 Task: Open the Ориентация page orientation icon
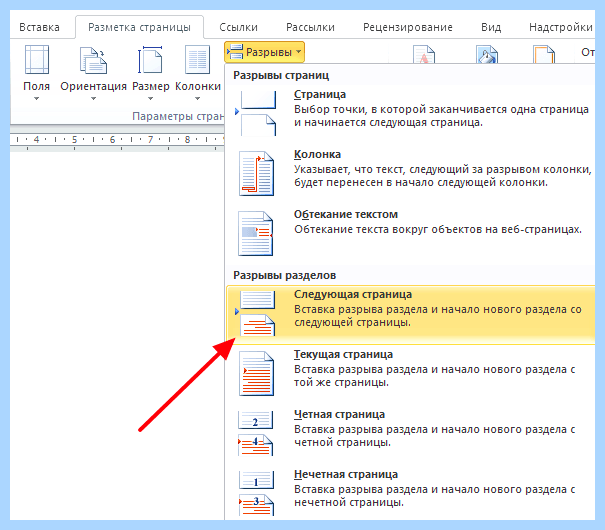pyautogui.click(x=93, y=60)
